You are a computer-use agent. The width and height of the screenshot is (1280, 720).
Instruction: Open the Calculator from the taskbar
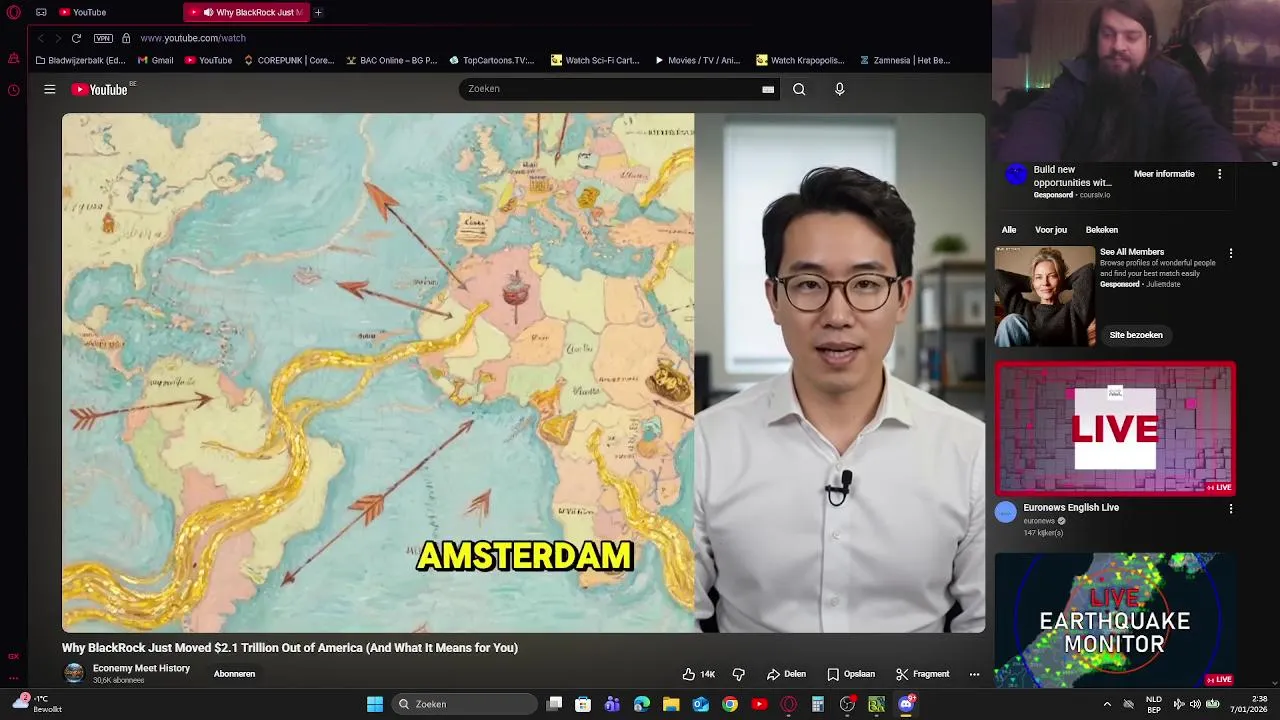pyautogui.click(x=818, y=704)
